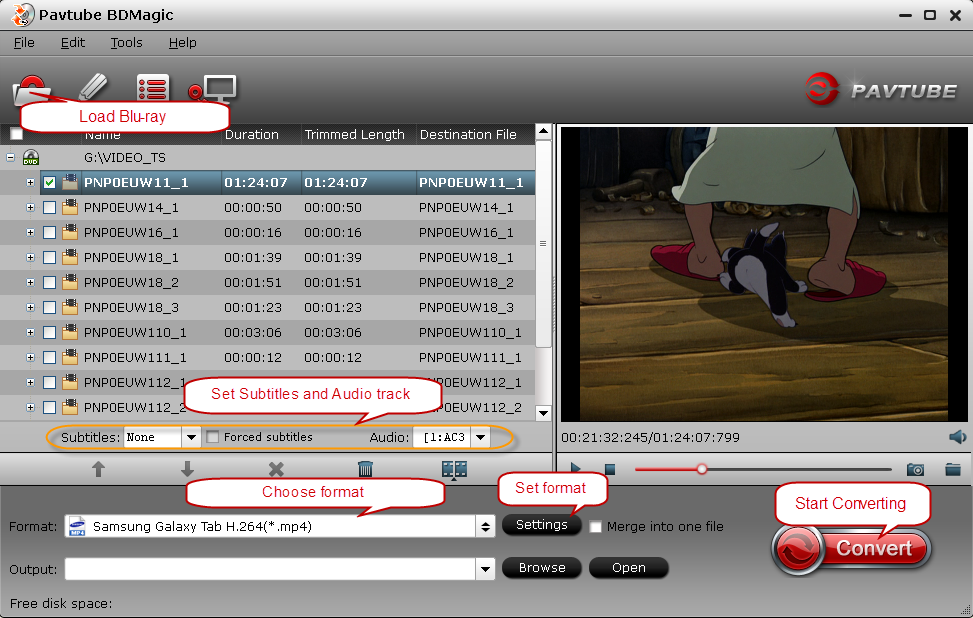
Task: Mute the preview volume speaker
Action: [957, 437]
